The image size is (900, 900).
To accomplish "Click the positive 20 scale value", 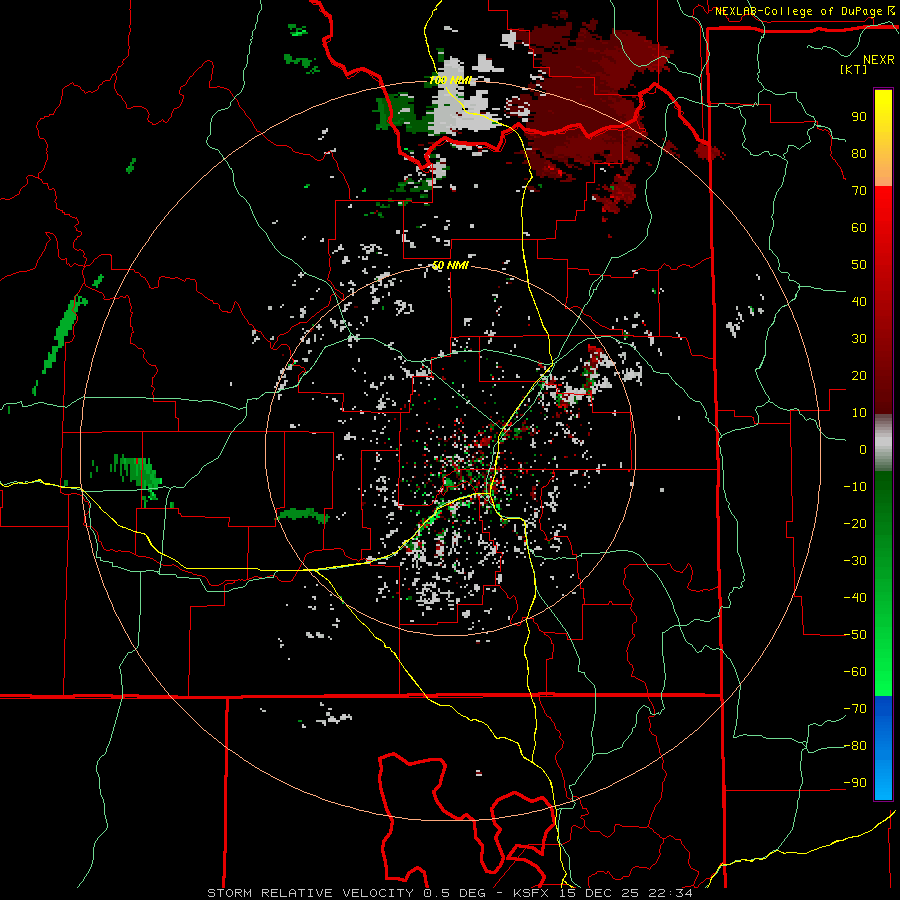I will 859,375.
